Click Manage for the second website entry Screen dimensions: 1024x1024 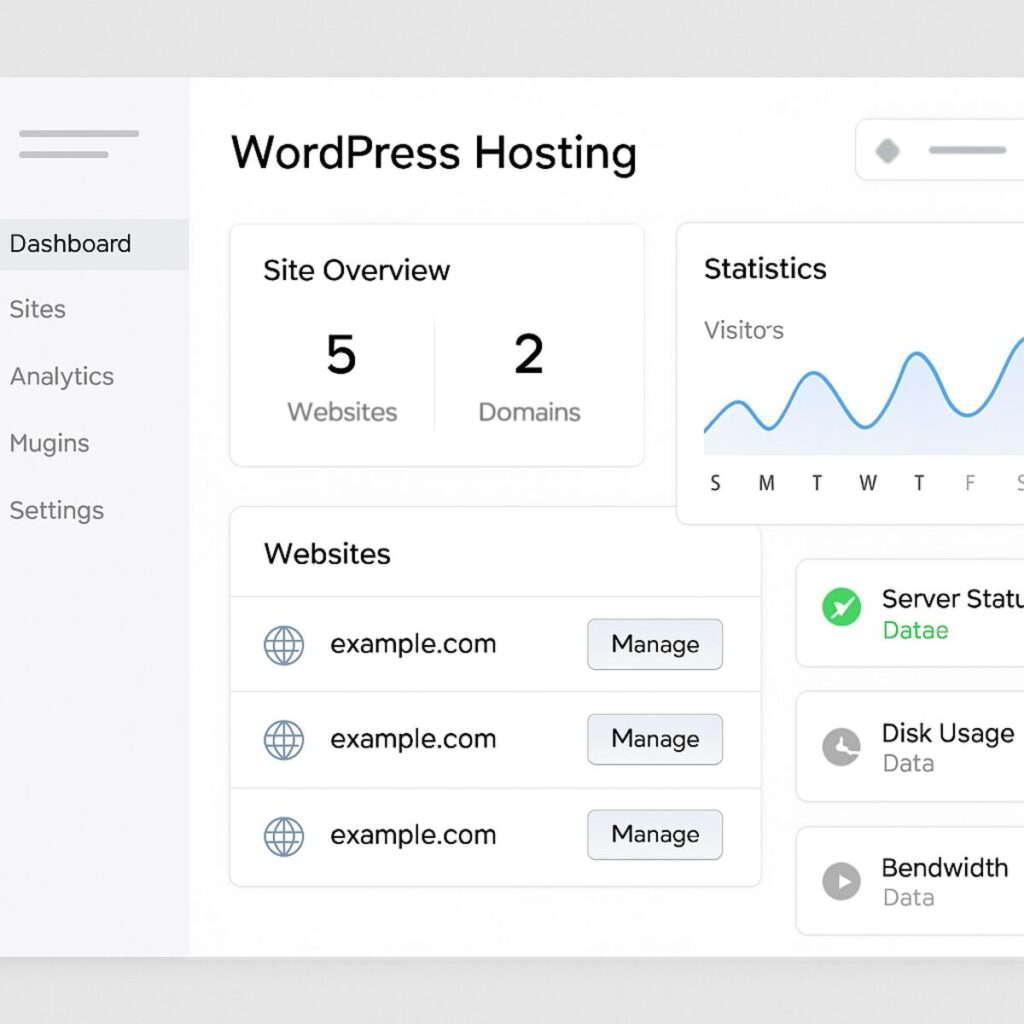coord(654,740)
